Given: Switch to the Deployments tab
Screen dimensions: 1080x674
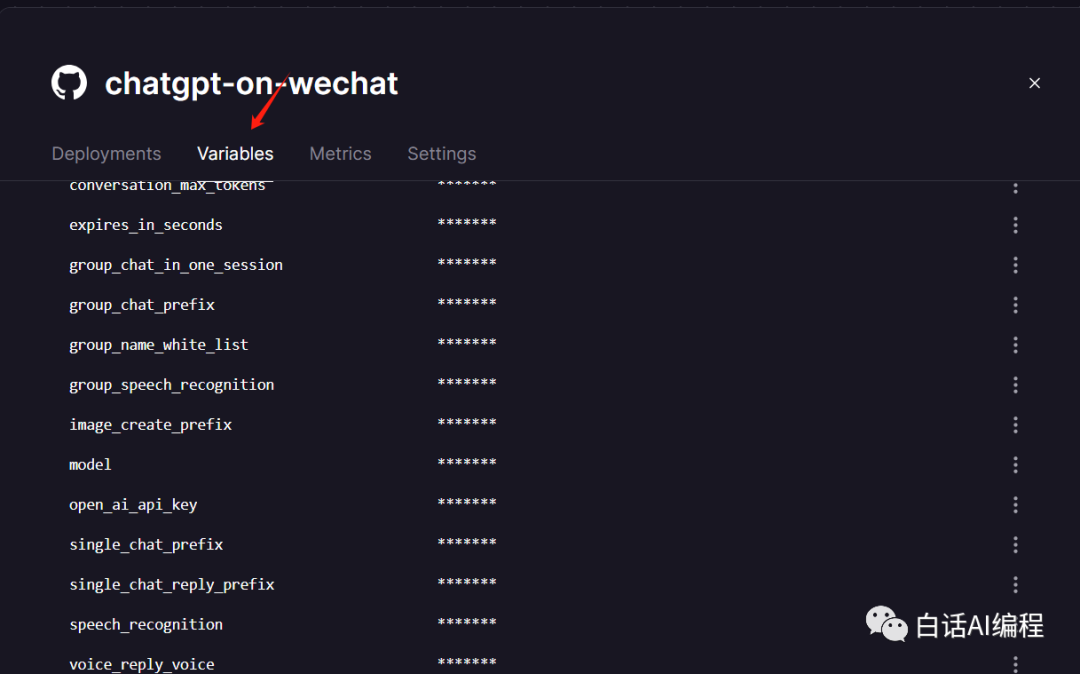Looking at the screenshot, I should pos(106,154).
